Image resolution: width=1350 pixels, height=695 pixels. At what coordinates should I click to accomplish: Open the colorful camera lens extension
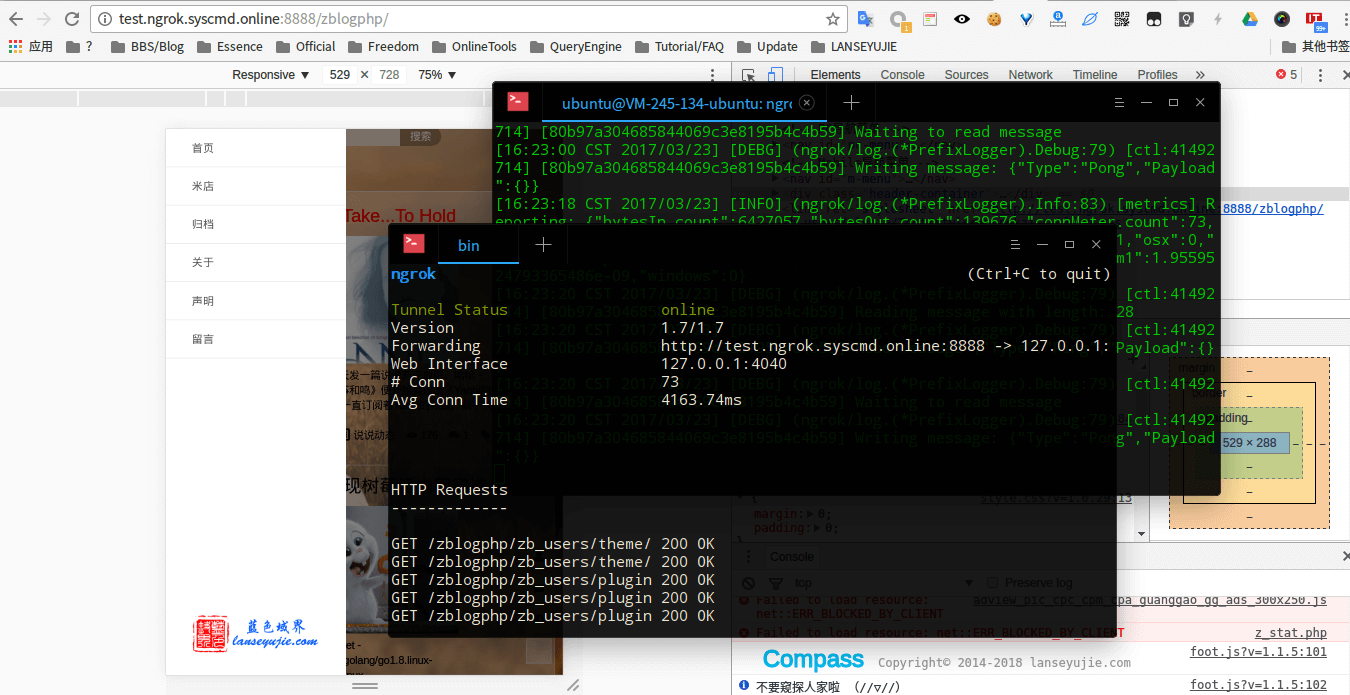point(1282,19)
